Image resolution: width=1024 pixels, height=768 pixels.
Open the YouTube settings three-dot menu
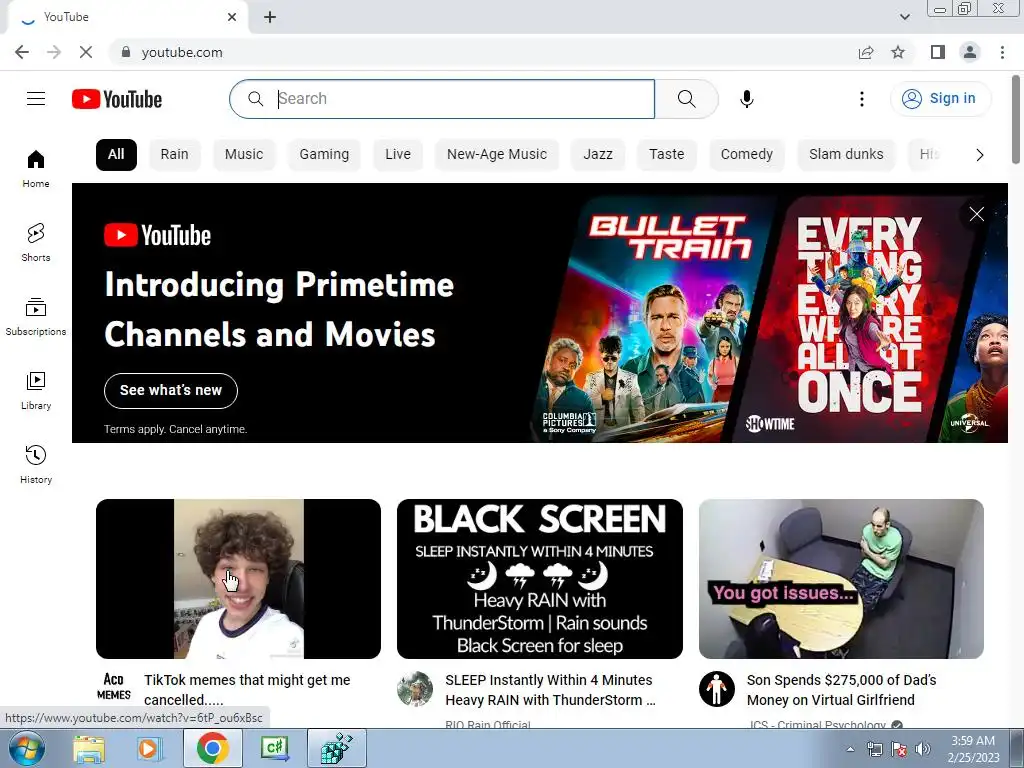[861, 99]
